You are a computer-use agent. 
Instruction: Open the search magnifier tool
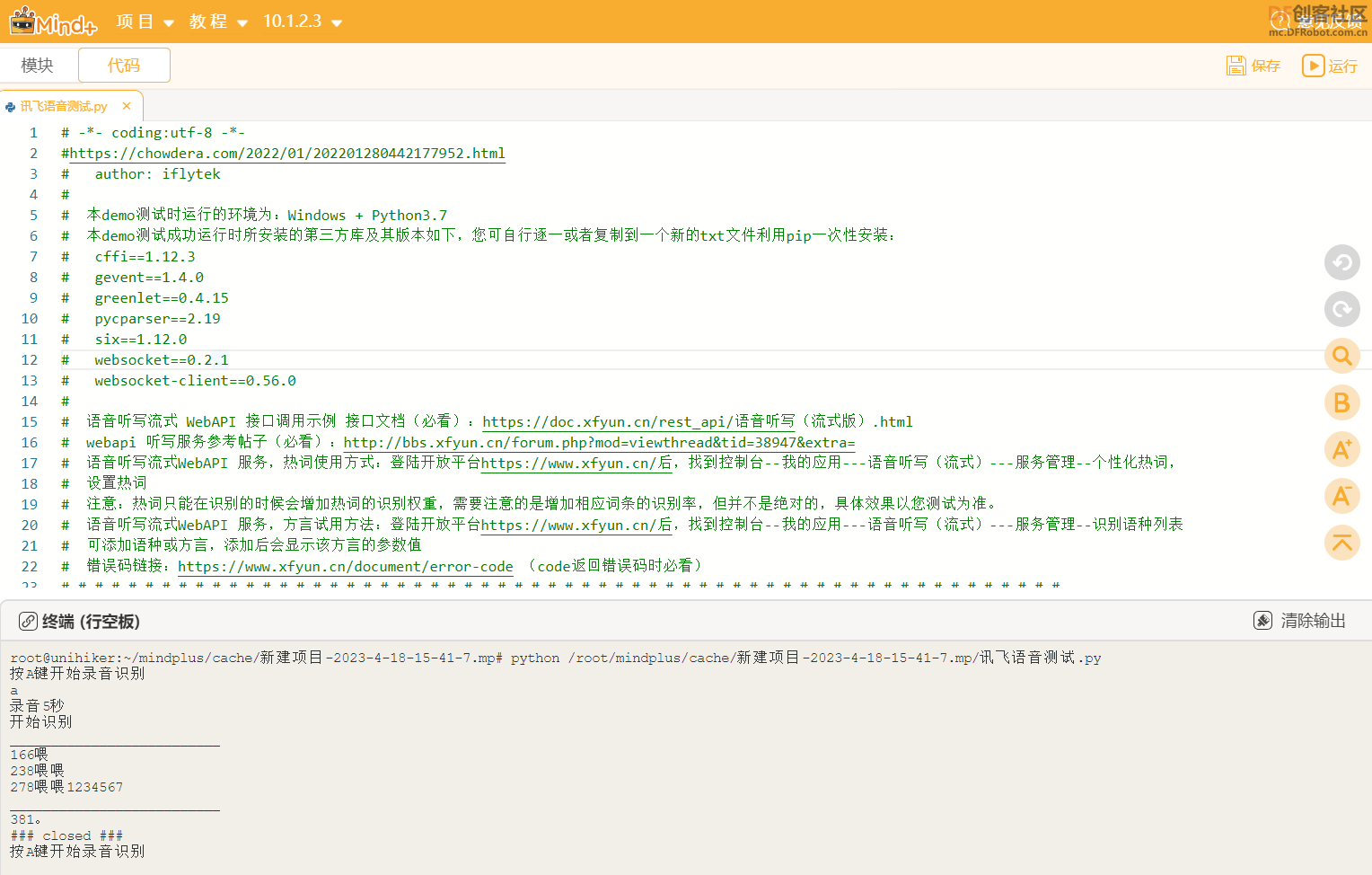[x=1342, y=356]
